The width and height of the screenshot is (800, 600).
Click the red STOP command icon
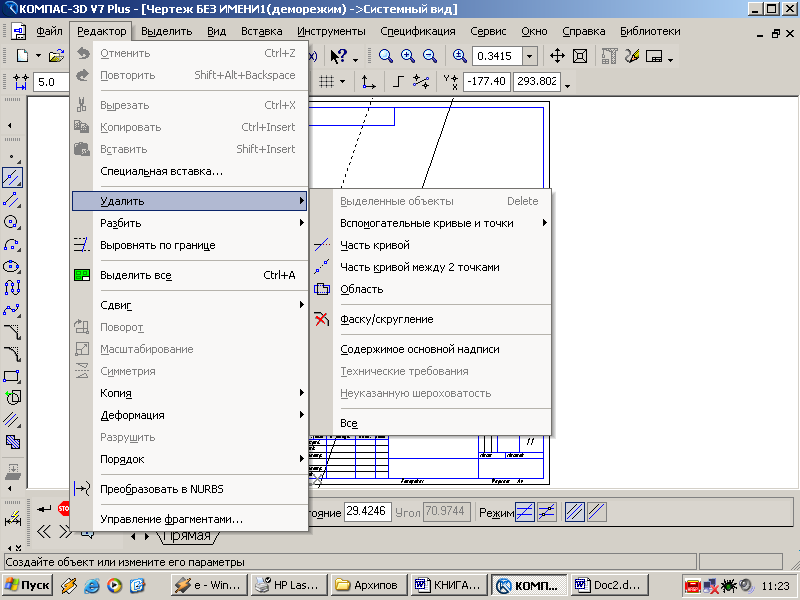64,509
